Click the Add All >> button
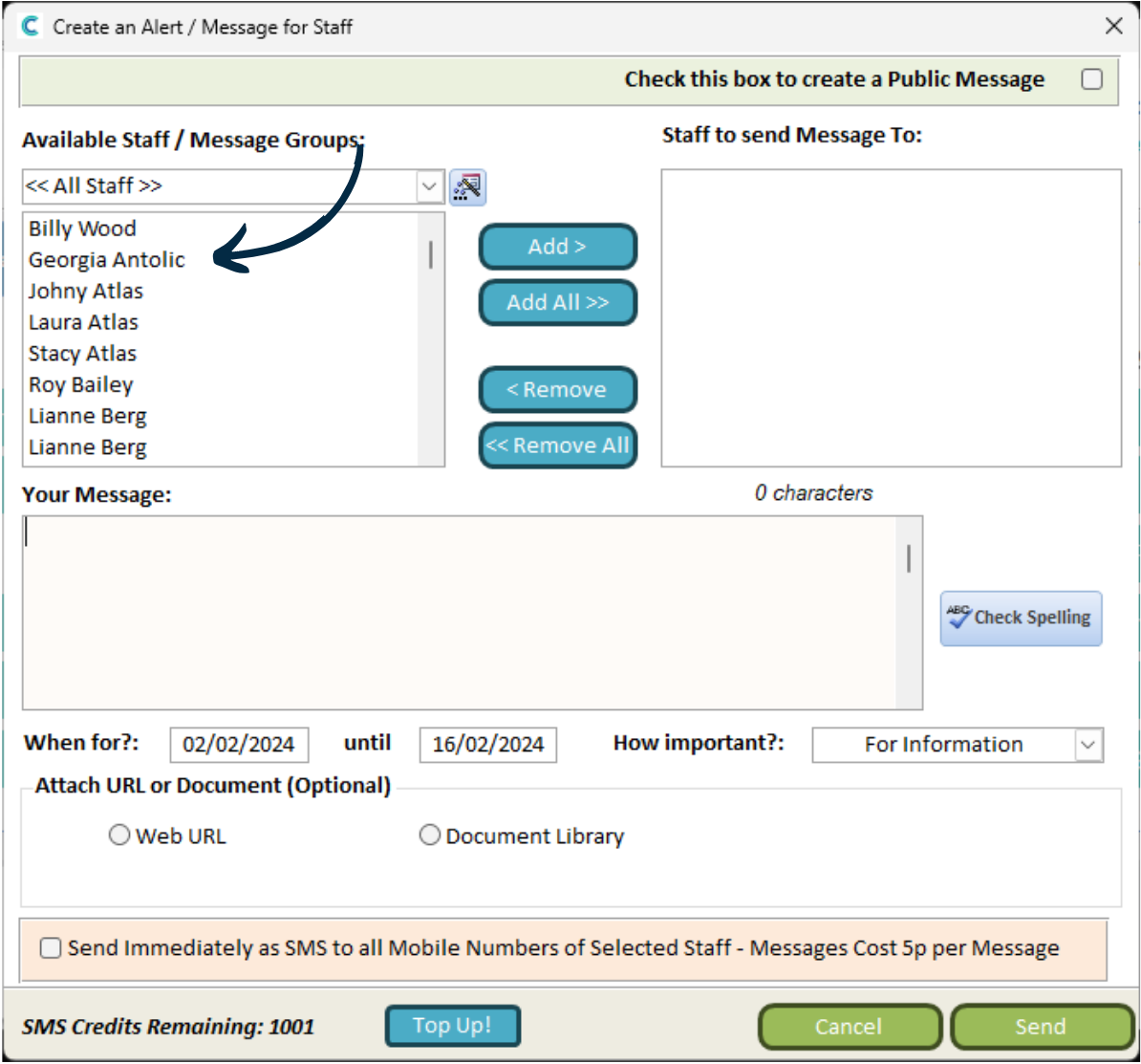 (557, 302)
